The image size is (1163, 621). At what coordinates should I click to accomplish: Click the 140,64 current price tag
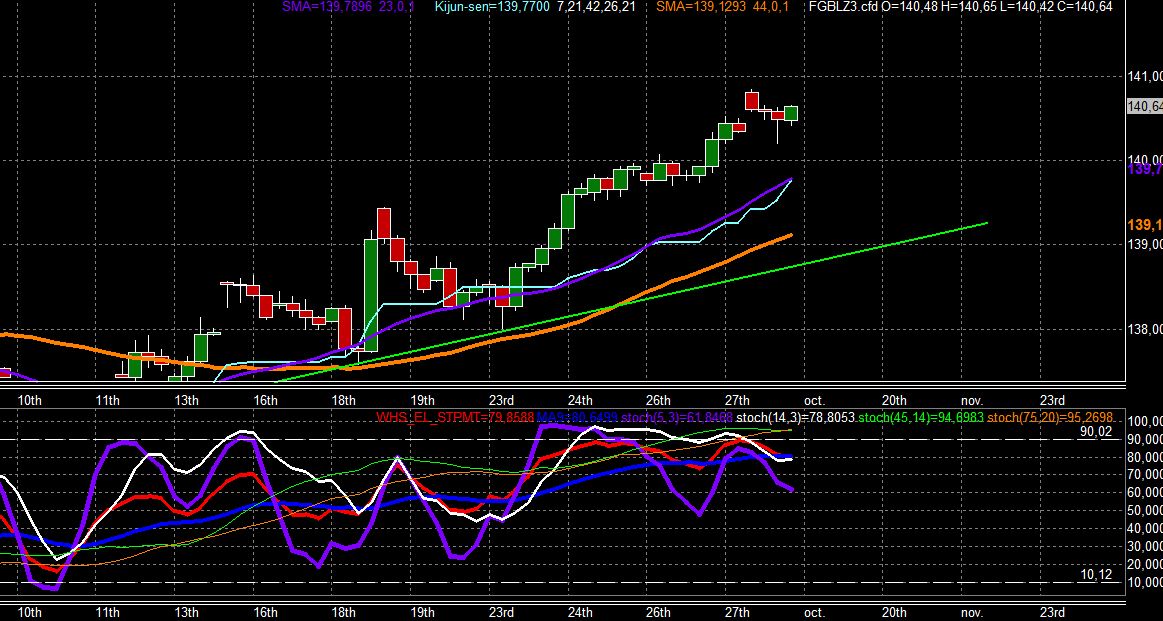pyautogui.click(x=1144, y=107)
